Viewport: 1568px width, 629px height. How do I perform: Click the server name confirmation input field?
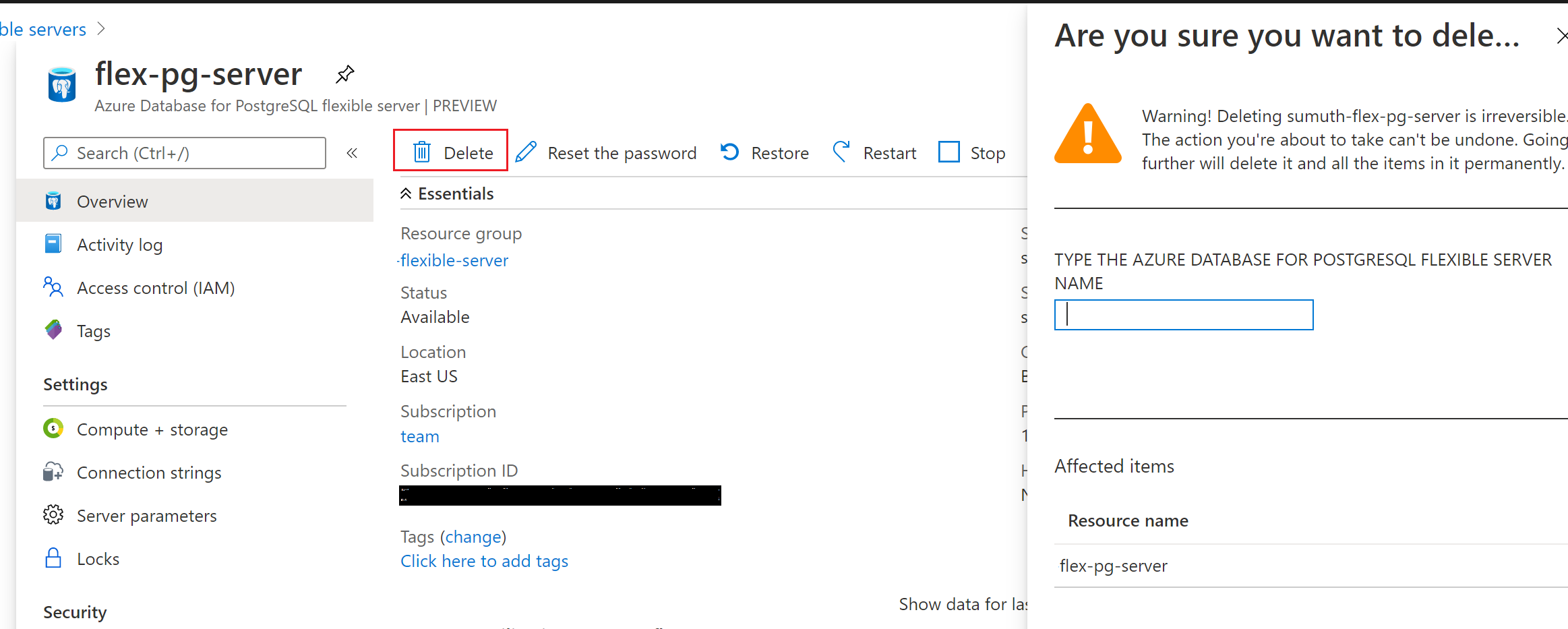[x=1183, y=315]
